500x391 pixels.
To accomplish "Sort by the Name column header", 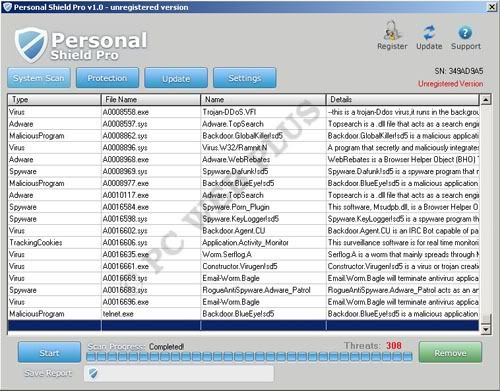I will click(x=263, y=99).
